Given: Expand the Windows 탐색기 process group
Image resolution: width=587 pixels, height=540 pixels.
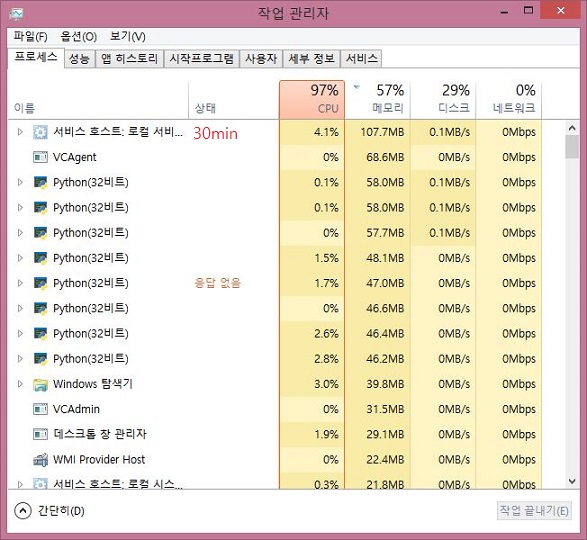Looking at the screenshot, I should (20, 383).
